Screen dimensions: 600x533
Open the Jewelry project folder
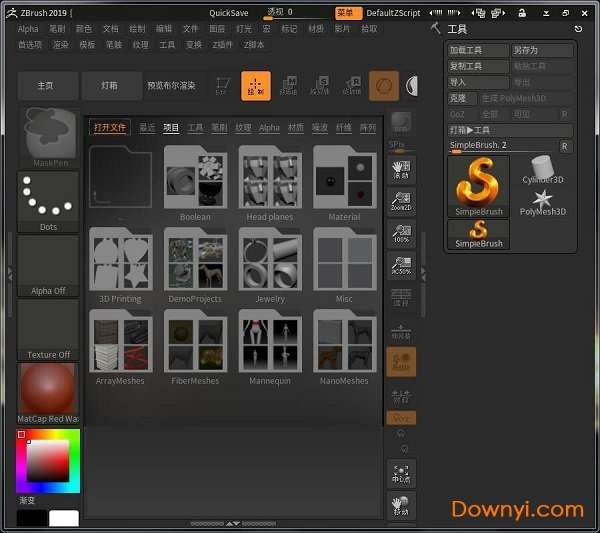[270, 264]
